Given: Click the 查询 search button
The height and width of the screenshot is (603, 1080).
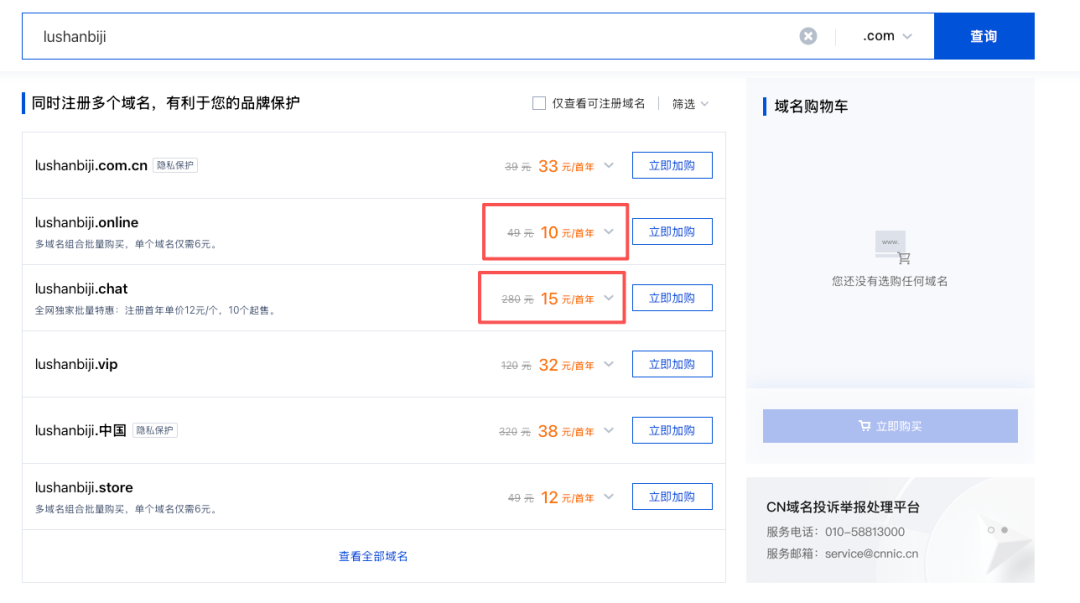Looking at the screenshot, I should coord(984,36).
